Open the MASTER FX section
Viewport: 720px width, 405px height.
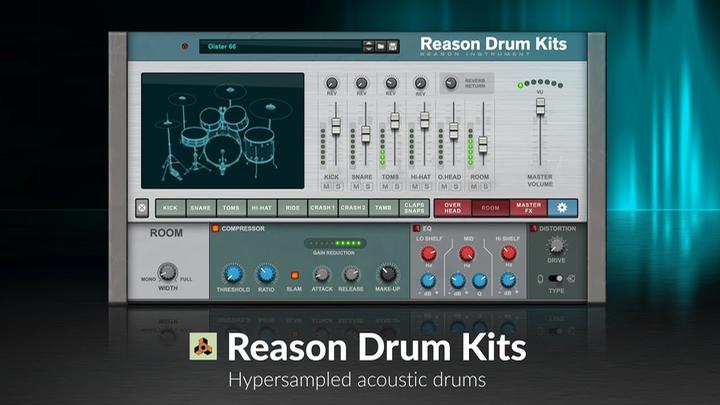point(529,208)
